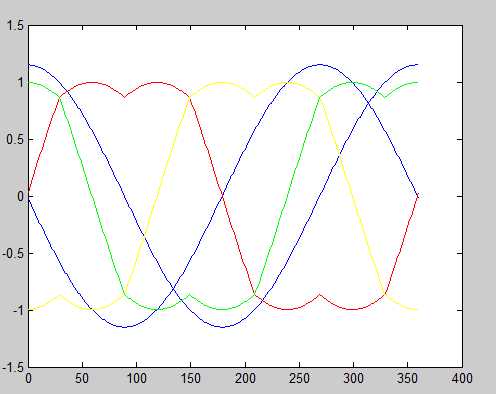Click the x-axis label 50
This screenshot has height=394, width=496.
tap(82, 378)
